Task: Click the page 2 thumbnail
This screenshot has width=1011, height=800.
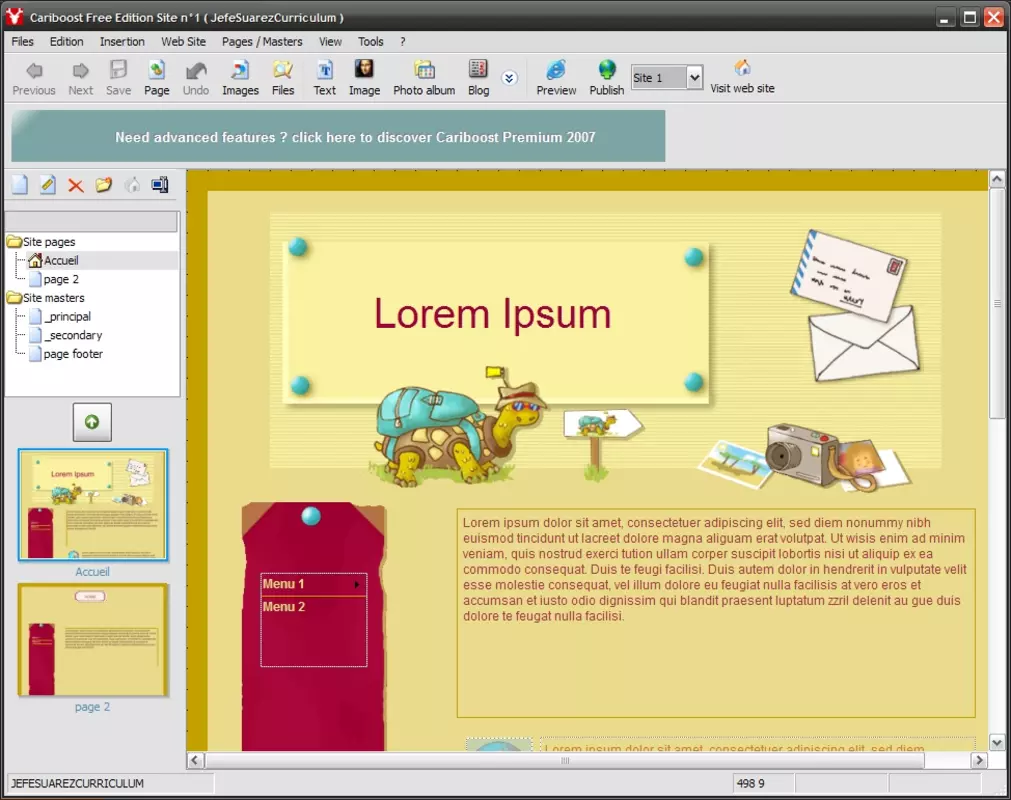Action: [93, 640]
